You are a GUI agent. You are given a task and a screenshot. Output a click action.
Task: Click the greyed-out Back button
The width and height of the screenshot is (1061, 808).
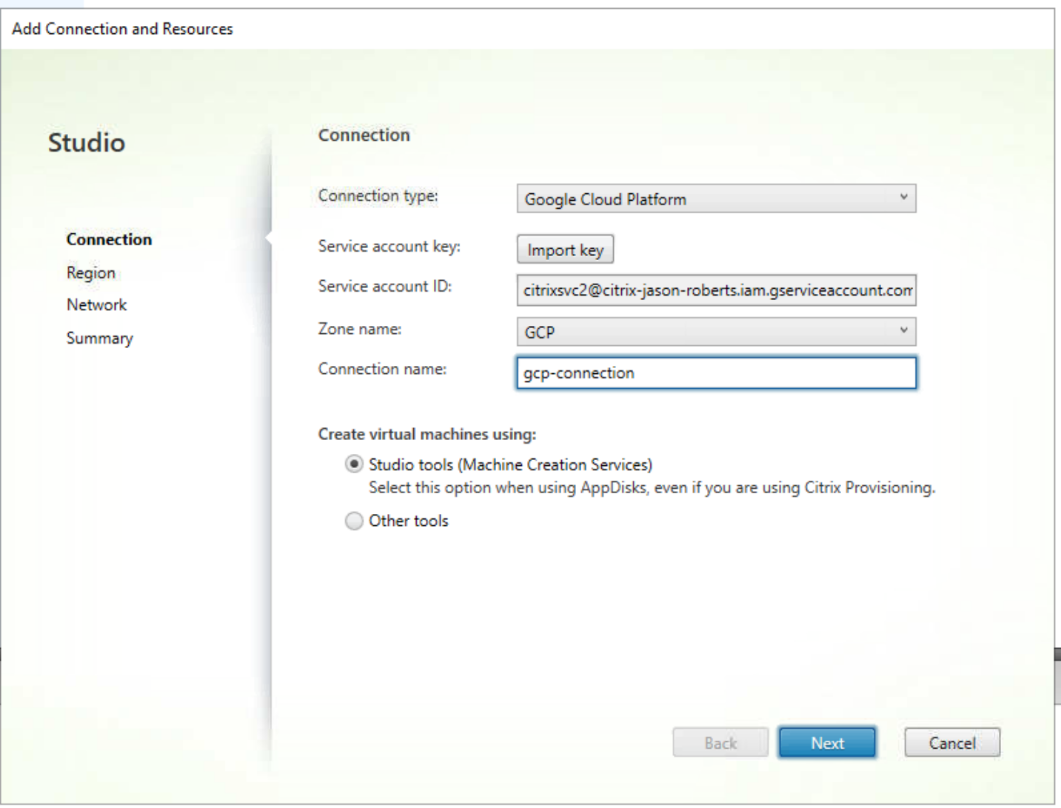point(720,742)
